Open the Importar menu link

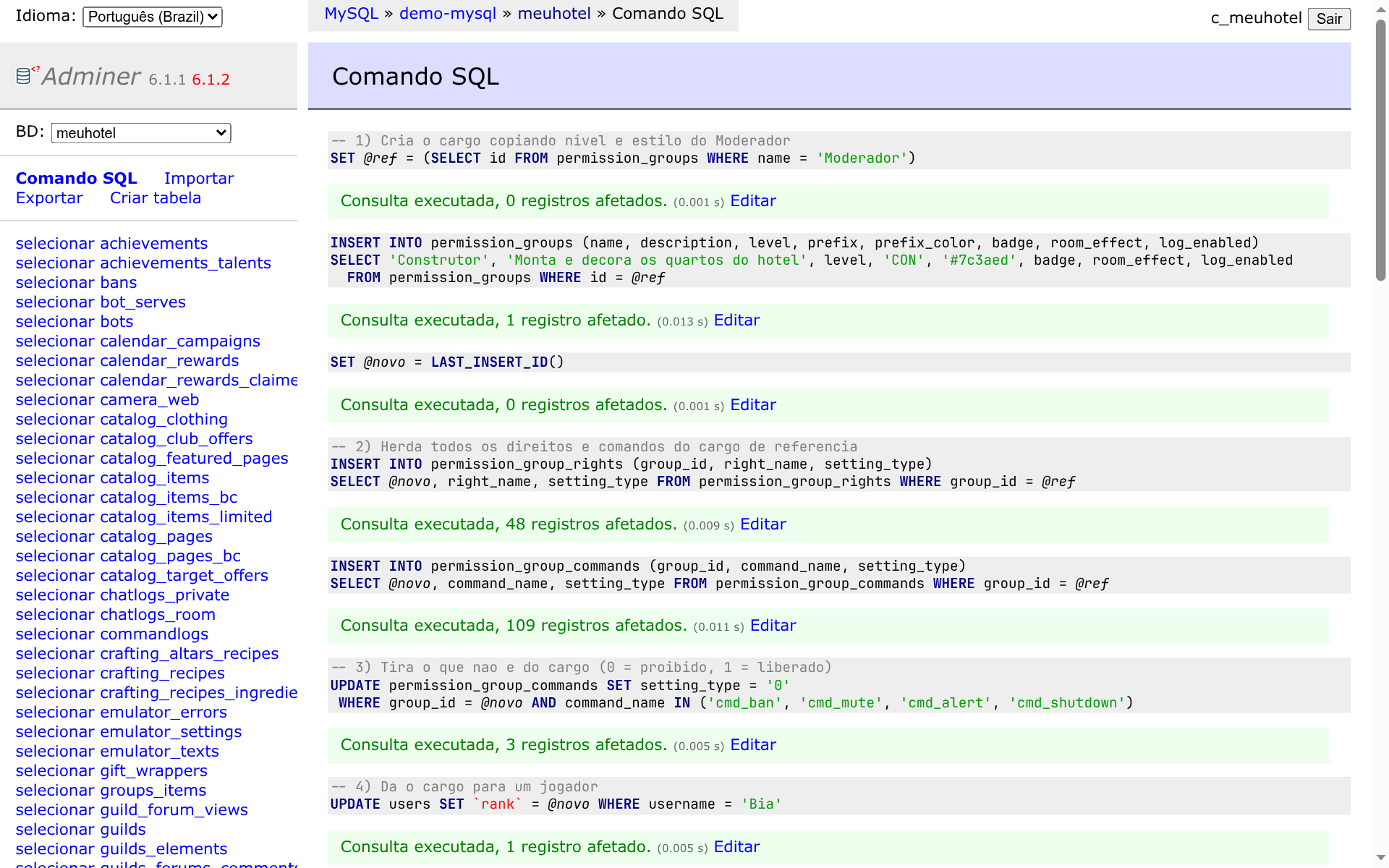click(x=199, y=178)
